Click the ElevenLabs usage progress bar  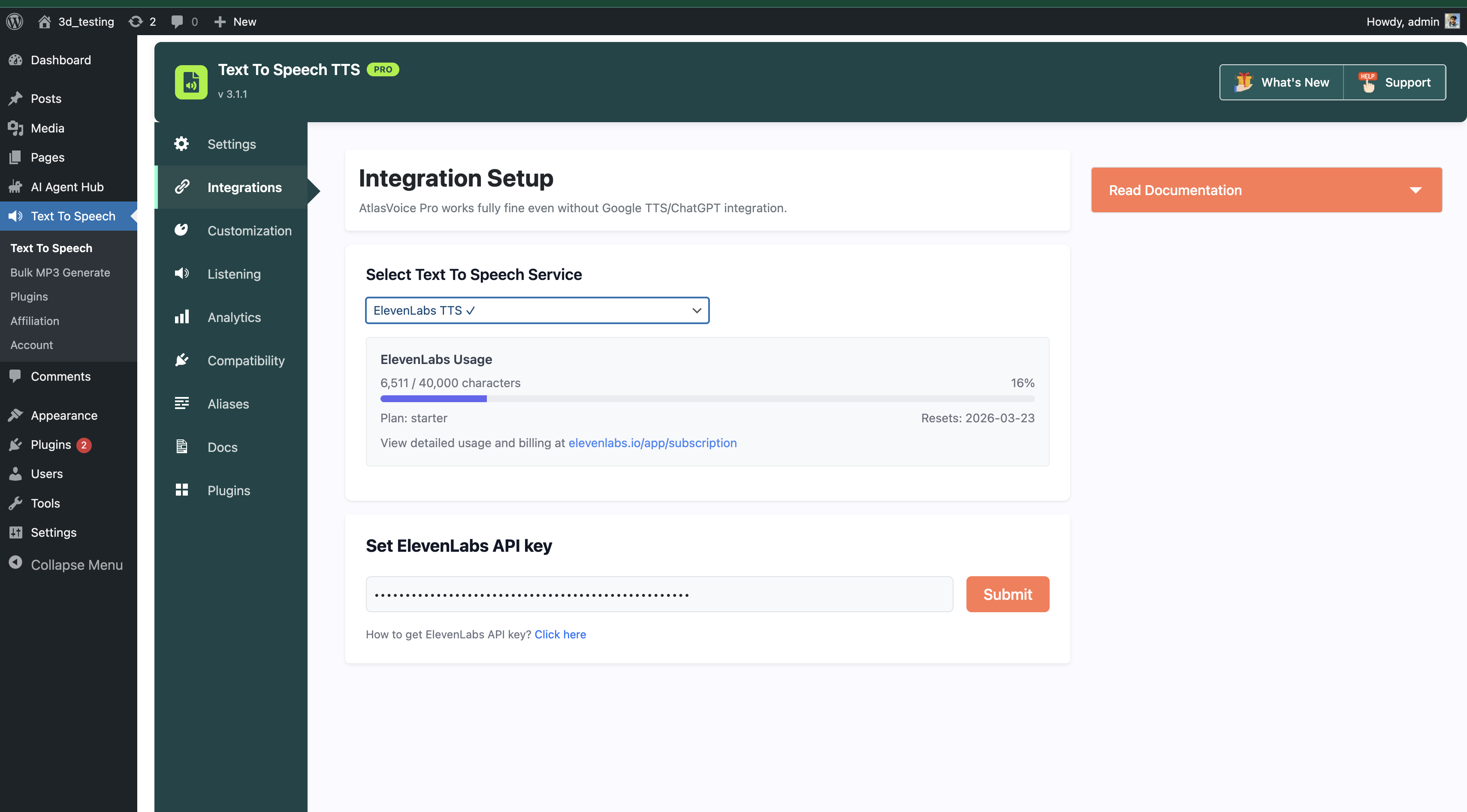pos(706,398)
